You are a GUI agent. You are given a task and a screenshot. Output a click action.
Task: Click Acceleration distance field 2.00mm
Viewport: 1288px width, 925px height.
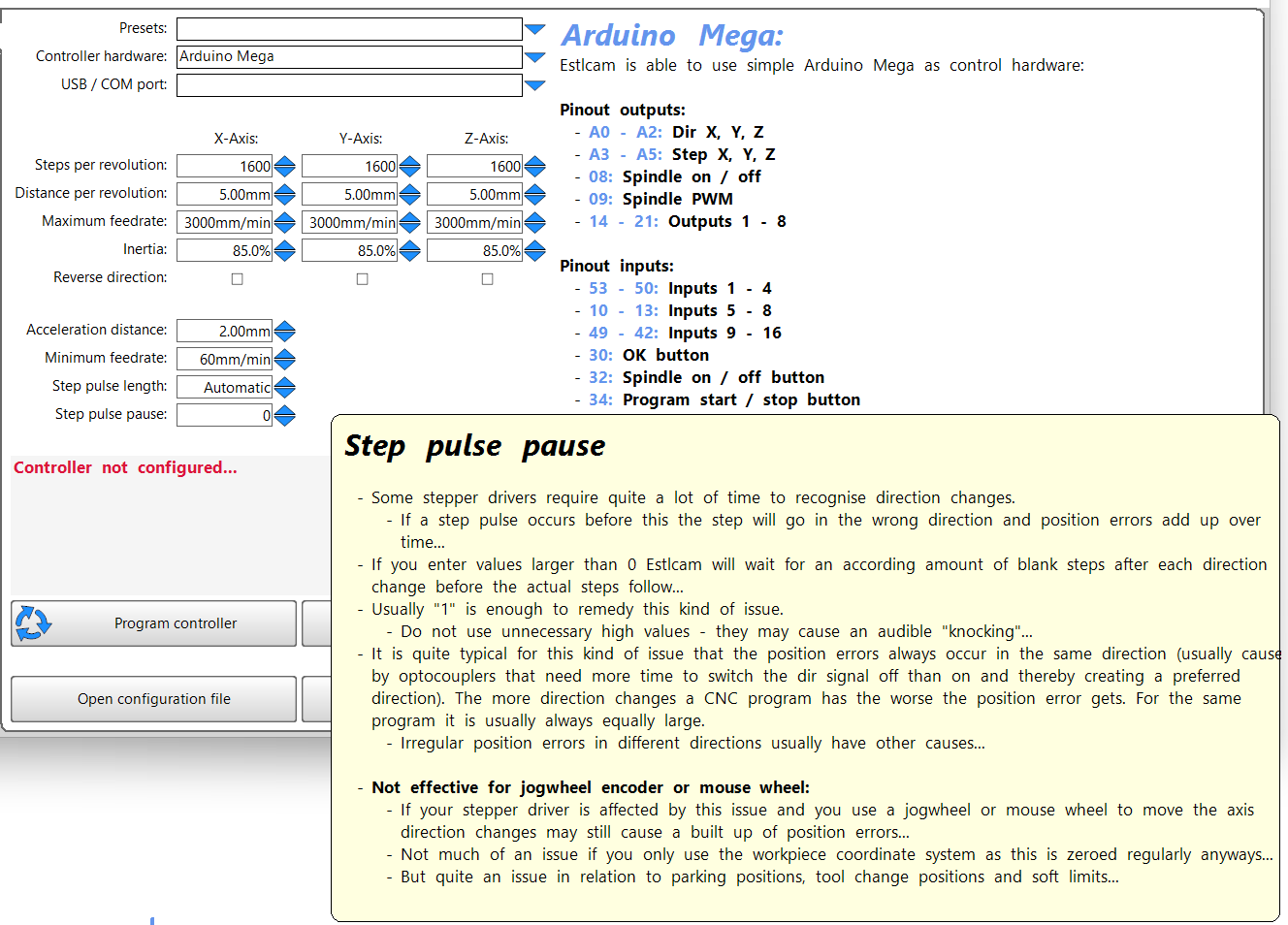pyautogui.click(x=224, y=332)
